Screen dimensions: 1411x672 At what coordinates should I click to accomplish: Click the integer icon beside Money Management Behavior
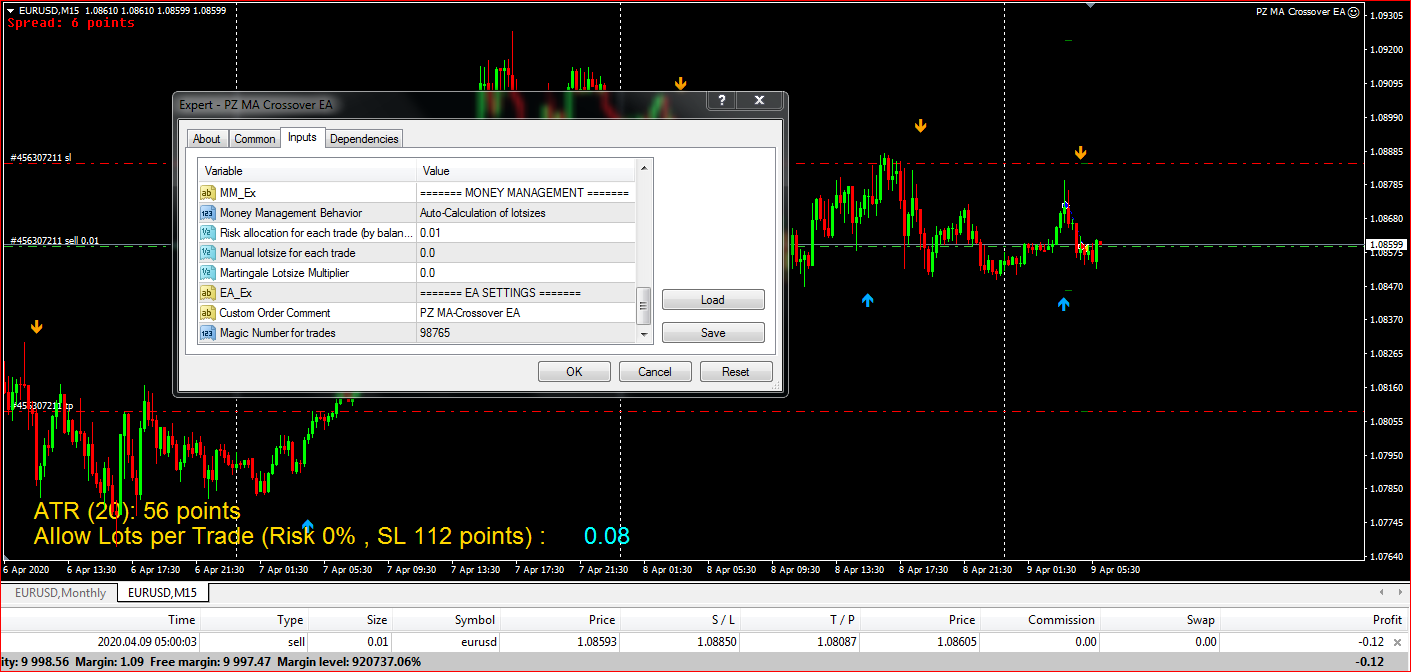207,213
